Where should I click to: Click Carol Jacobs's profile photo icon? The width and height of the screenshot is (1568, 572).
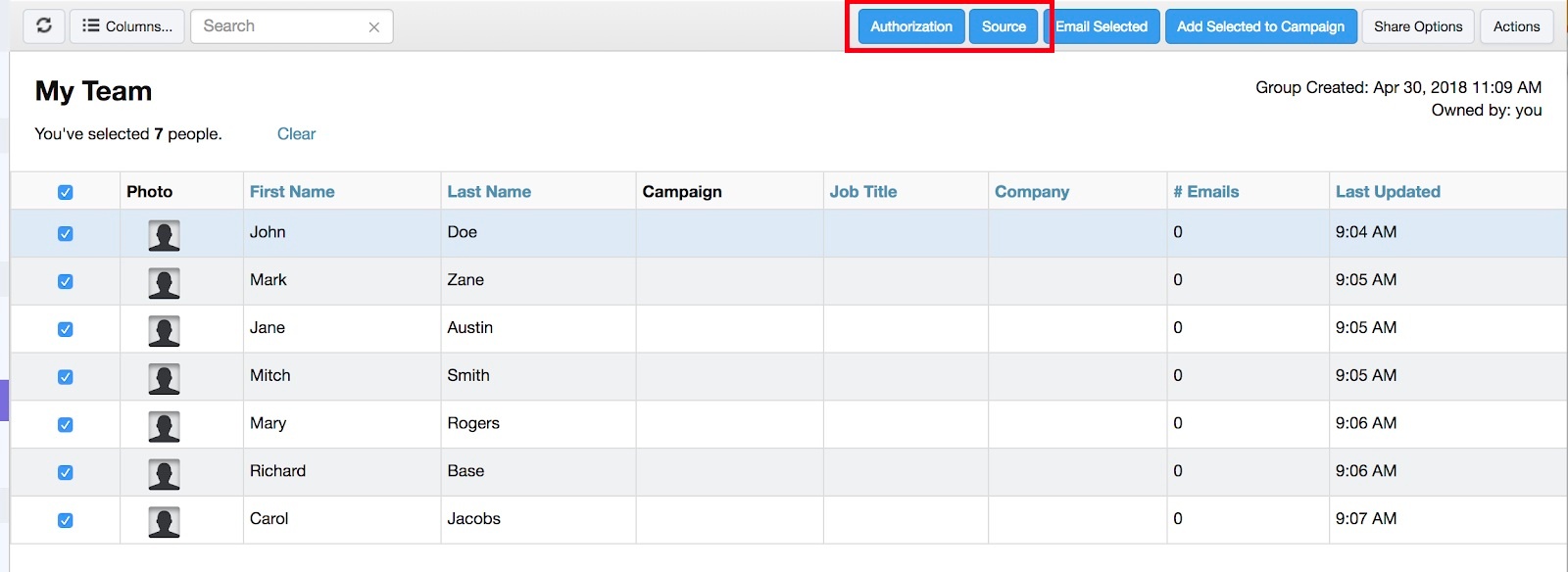(164, 521)
